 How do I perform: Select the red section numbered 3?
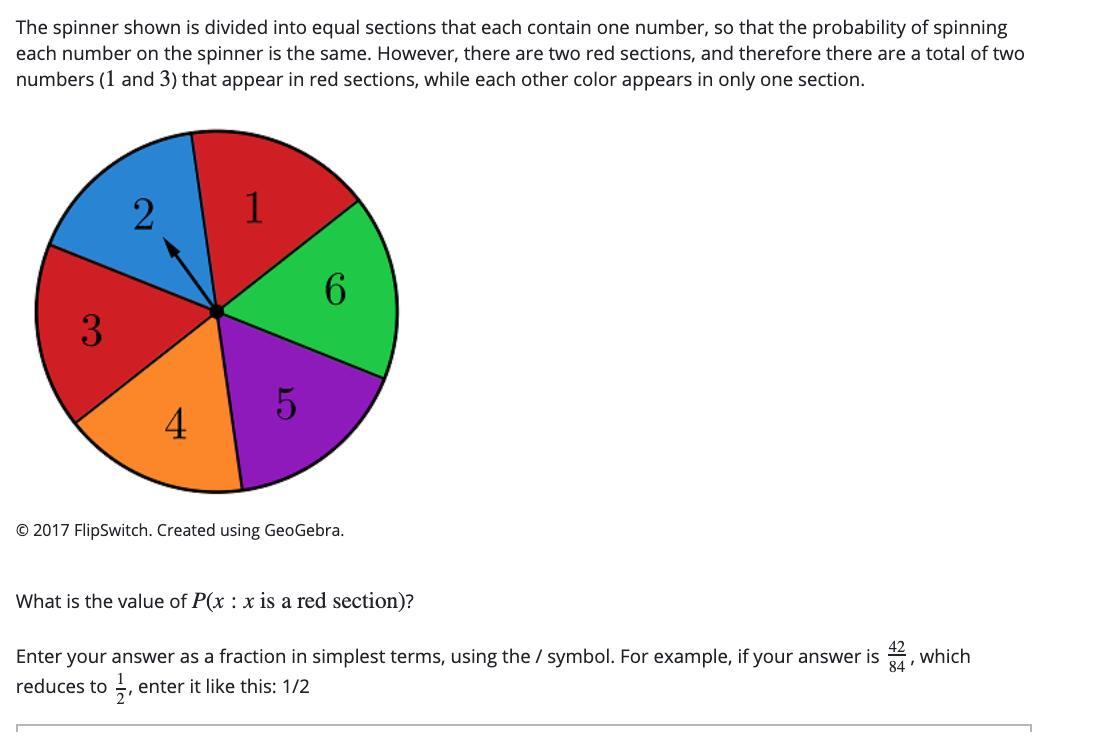[100, 330]
